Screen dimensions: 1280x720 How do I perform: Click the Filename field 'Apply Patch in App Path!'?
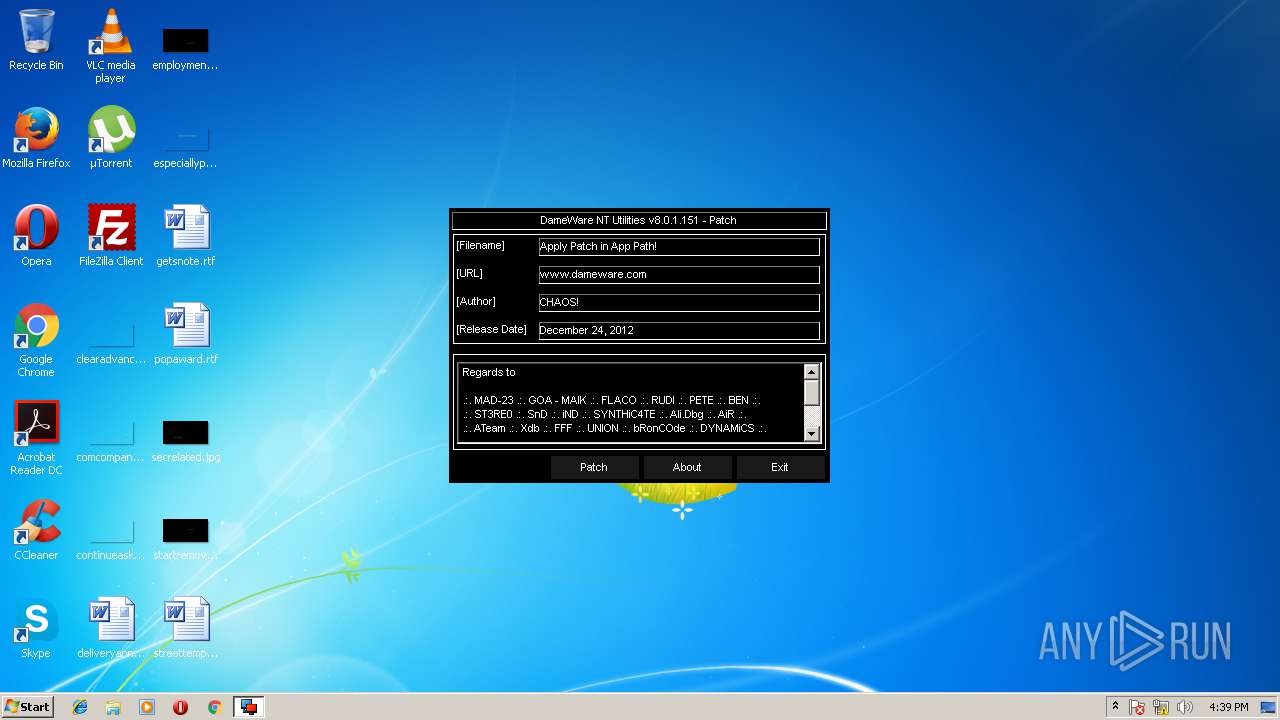pyautogui.click(x=679, y=246)
